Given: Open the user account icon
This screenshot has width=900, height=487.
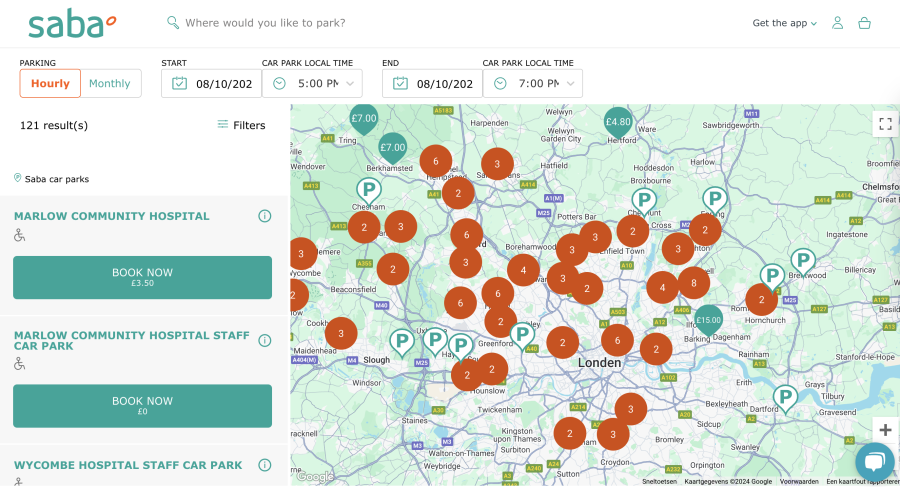Looking at the screenshot, I should coord(837,23).
